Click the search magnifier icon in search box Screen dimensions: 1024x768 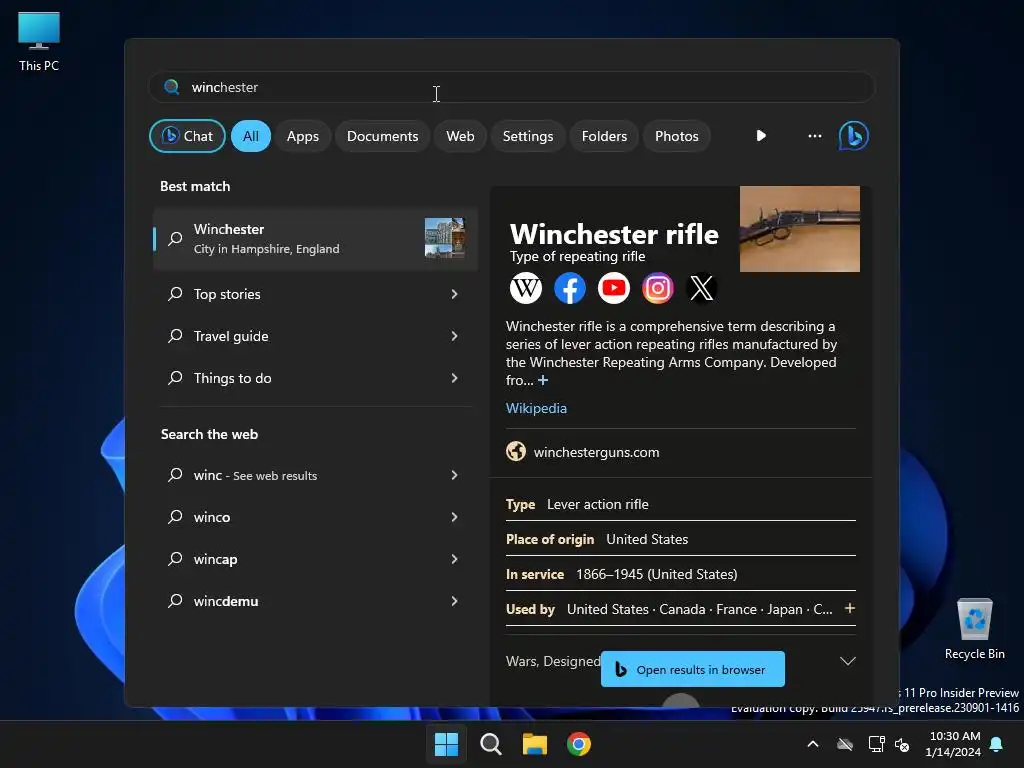171,87
